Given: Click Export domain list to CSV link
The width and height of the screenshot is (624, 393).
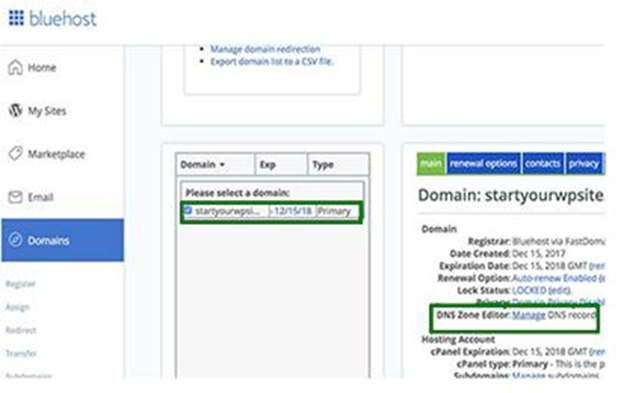Looking at the screenshot, I should 272,62.
